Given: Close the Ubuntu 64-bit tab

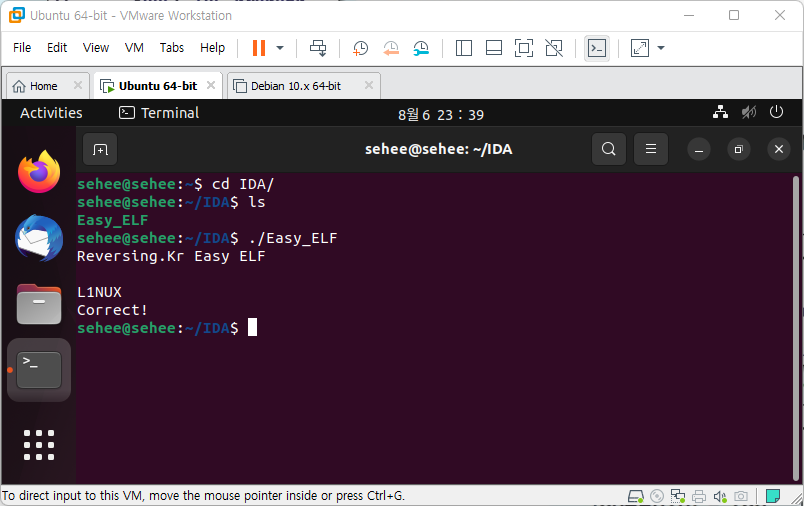Looking at the screenshot, I should (x=211, y=85).
